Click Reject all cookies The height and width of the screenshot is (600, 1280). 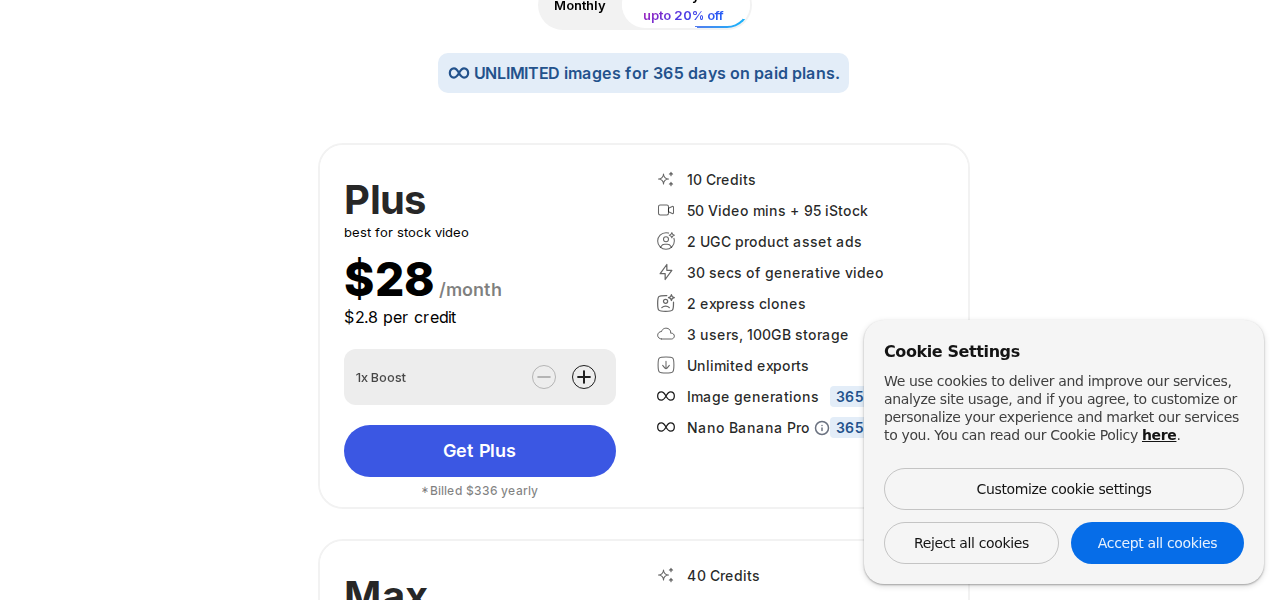(x=971, y=542)
